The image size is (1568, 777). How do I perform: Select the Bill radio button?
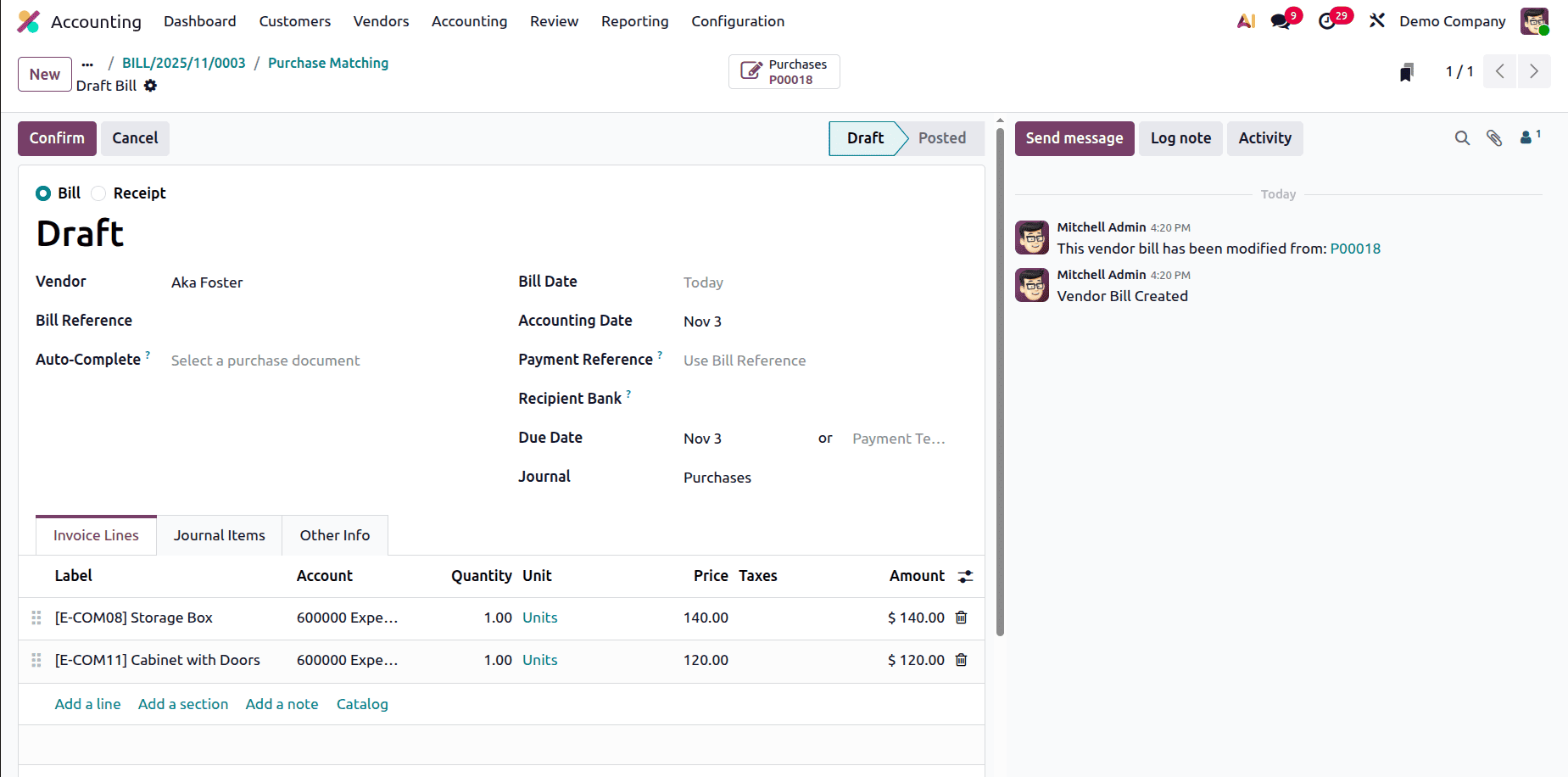[42, 193]
